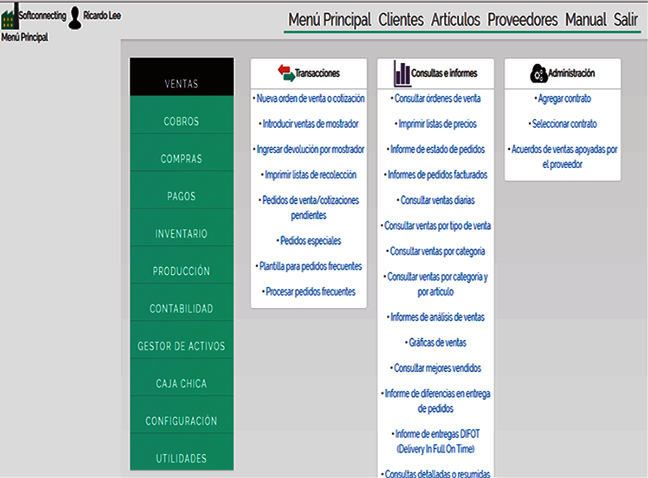The width and height of the screenshot is (648, 478).
Task: Go to Proveedores in top navigation
Action: click(x=522, y=20)
